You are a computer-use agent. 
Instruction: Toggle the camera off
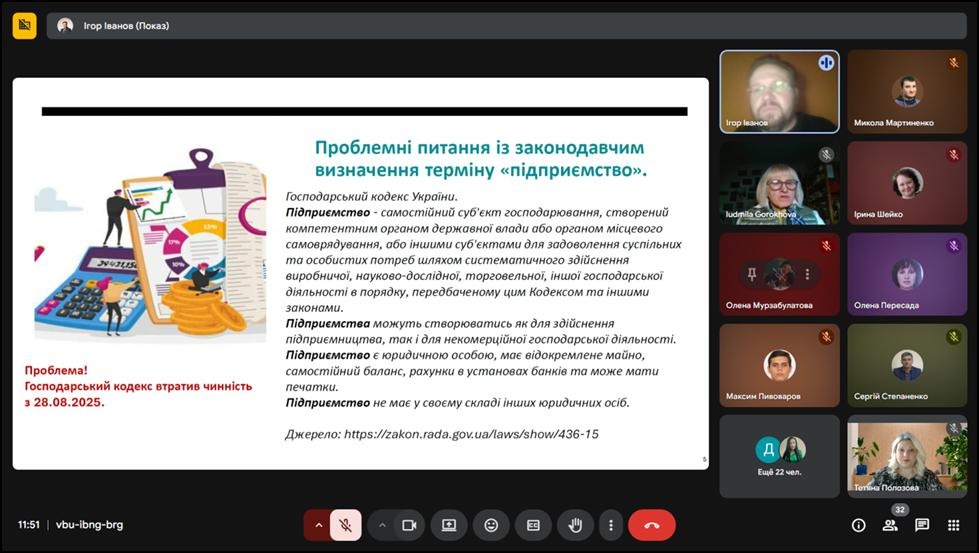point(409,525)
